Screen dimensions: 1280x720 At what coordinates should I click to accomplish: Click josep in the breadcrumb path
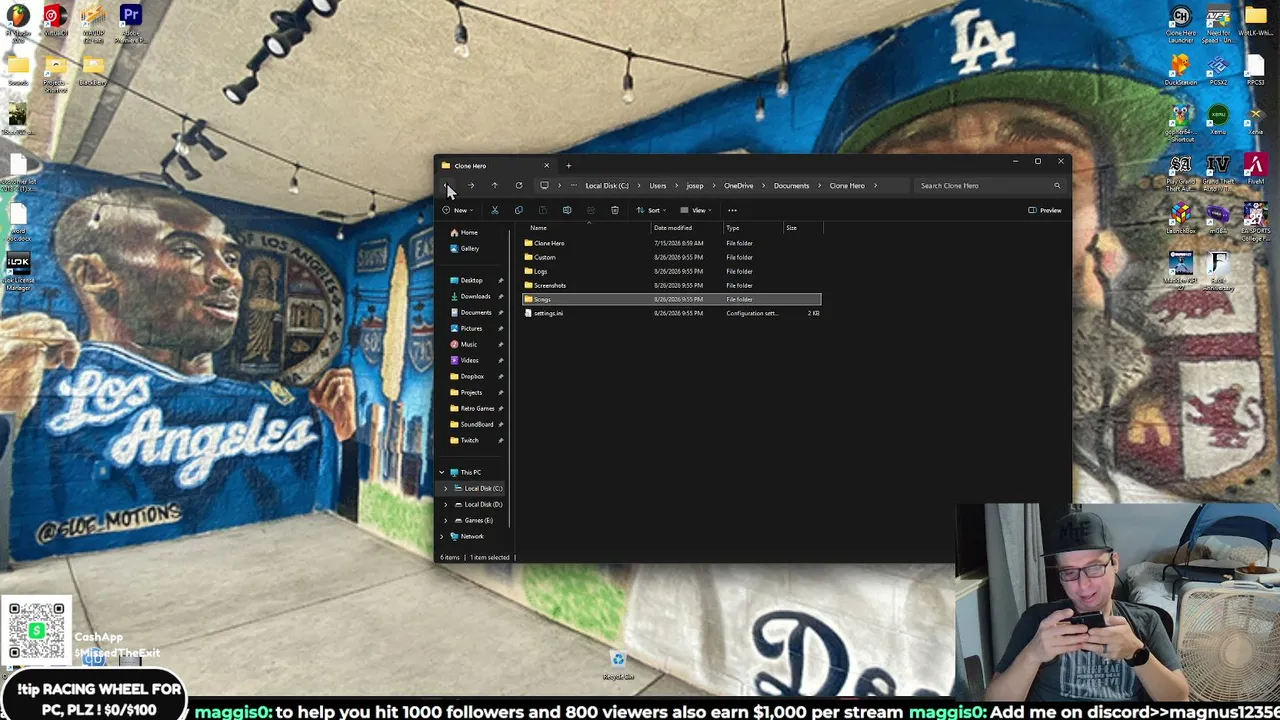[x=694, y=185]
